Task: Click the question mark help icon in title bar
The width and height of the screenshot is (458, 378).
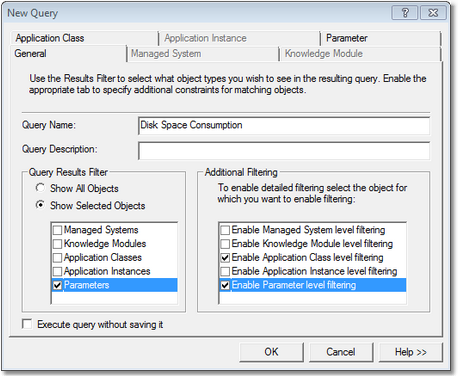Action: pos(405,13)
